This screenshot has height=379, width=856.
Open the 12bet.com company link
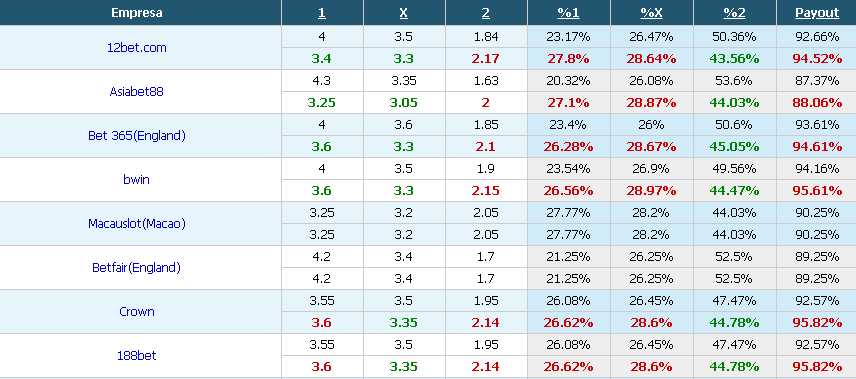click(136, 48)
